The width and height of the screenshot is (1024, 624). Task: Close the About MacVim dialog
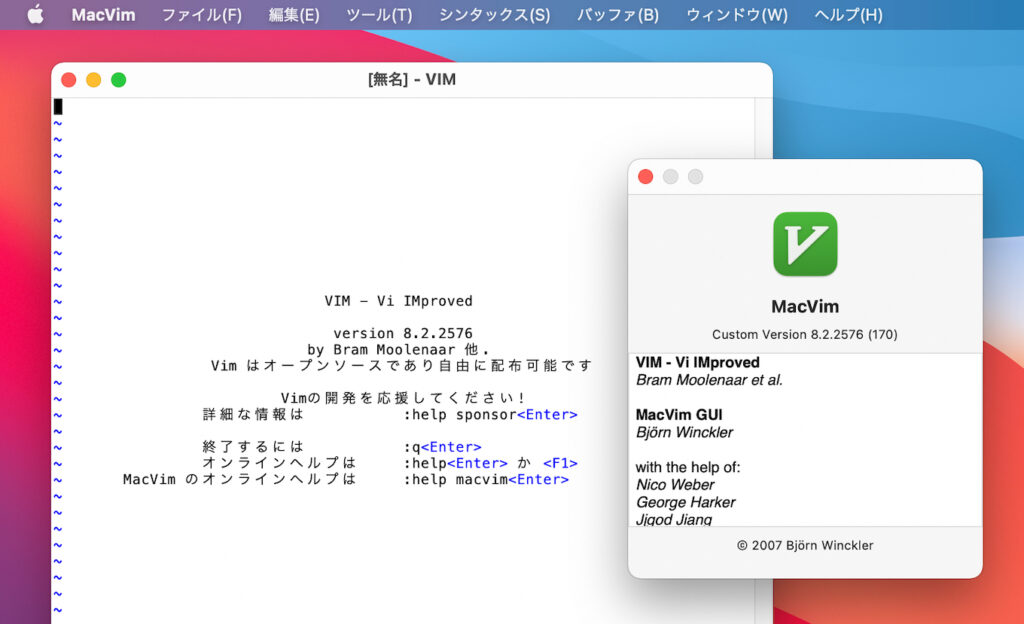pyautogui.click(x=646, y=177)
